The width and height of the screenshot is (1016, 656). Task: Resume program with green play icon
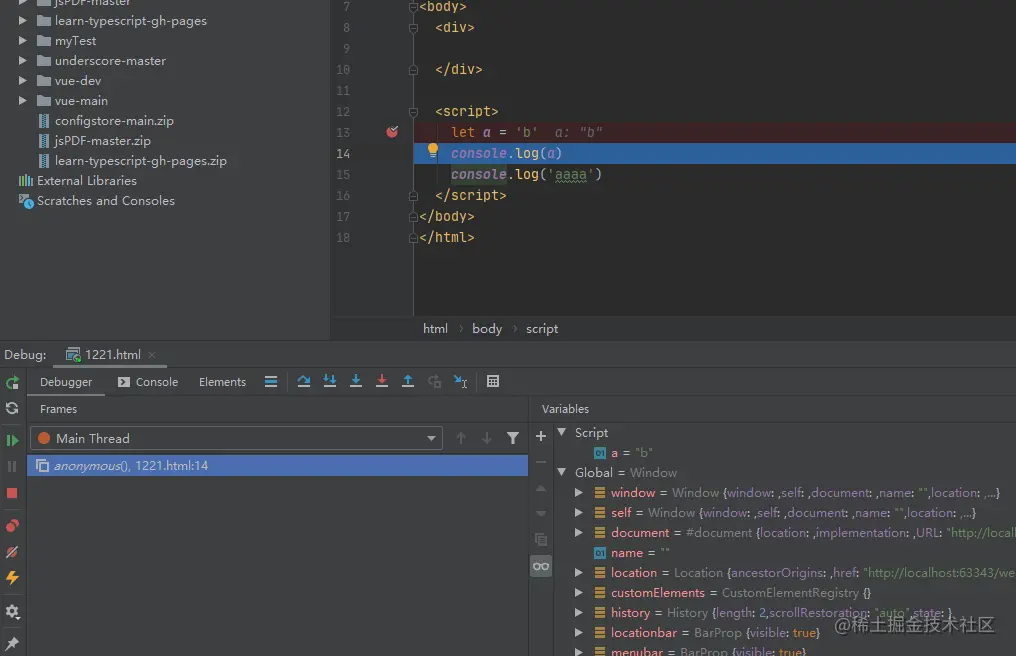(x=12, y=440)
